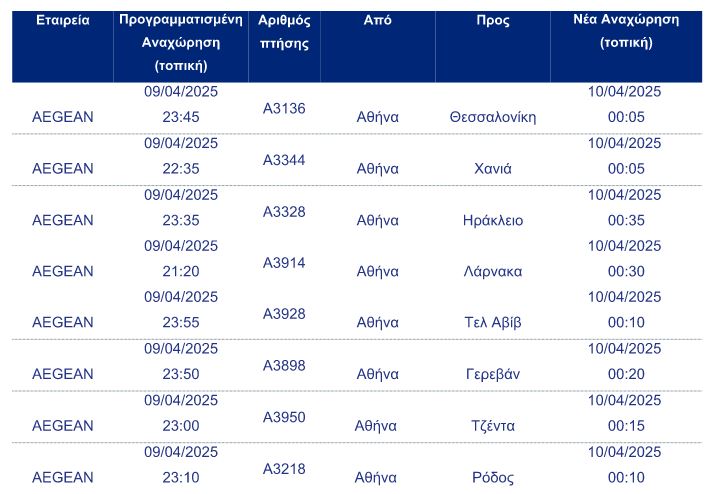Select the Χανιά destination

tap(493, 168)
